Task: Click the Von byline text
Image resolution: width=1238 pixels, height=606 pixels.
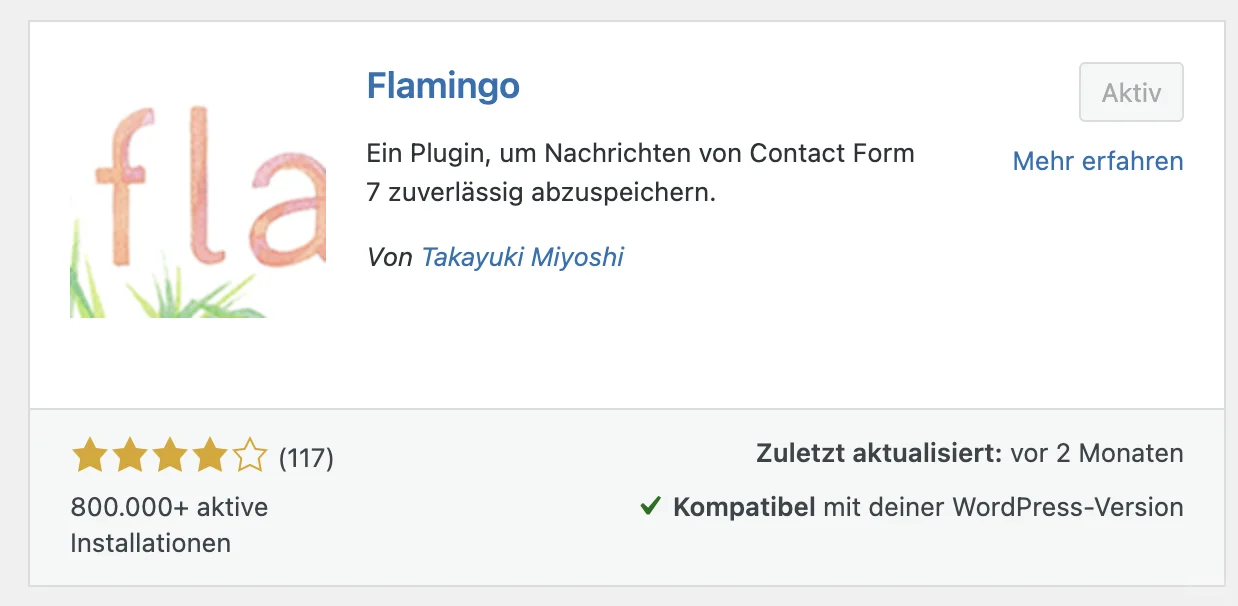Action: click(x=389, y=257)
